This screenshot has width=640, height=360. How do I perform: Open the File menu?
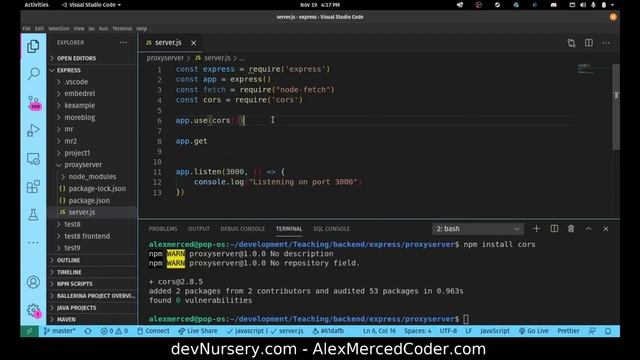coord(27,29)
